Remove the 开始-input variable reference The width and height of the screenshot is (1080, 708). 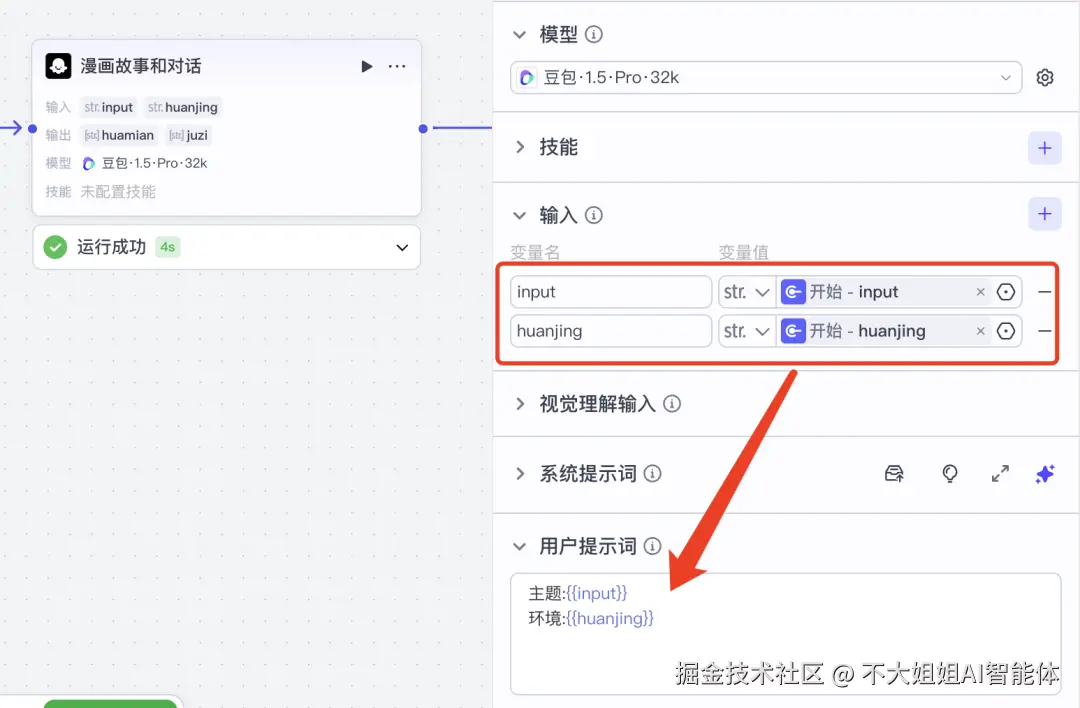[x=980, y=291]
